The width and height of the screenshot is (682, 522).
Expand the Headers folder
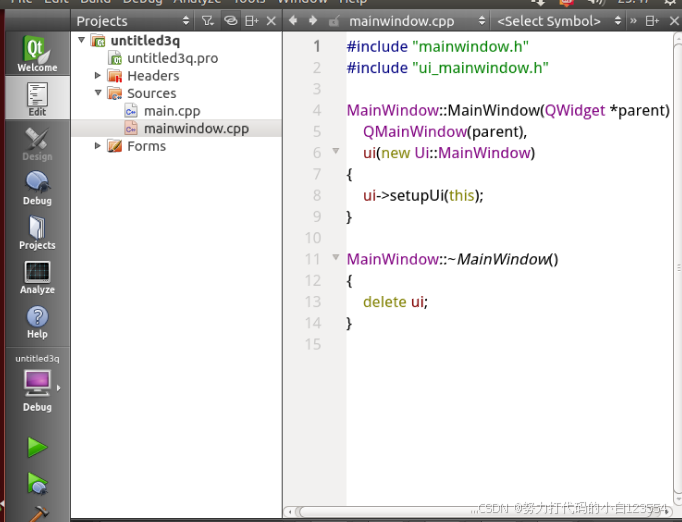98,76
